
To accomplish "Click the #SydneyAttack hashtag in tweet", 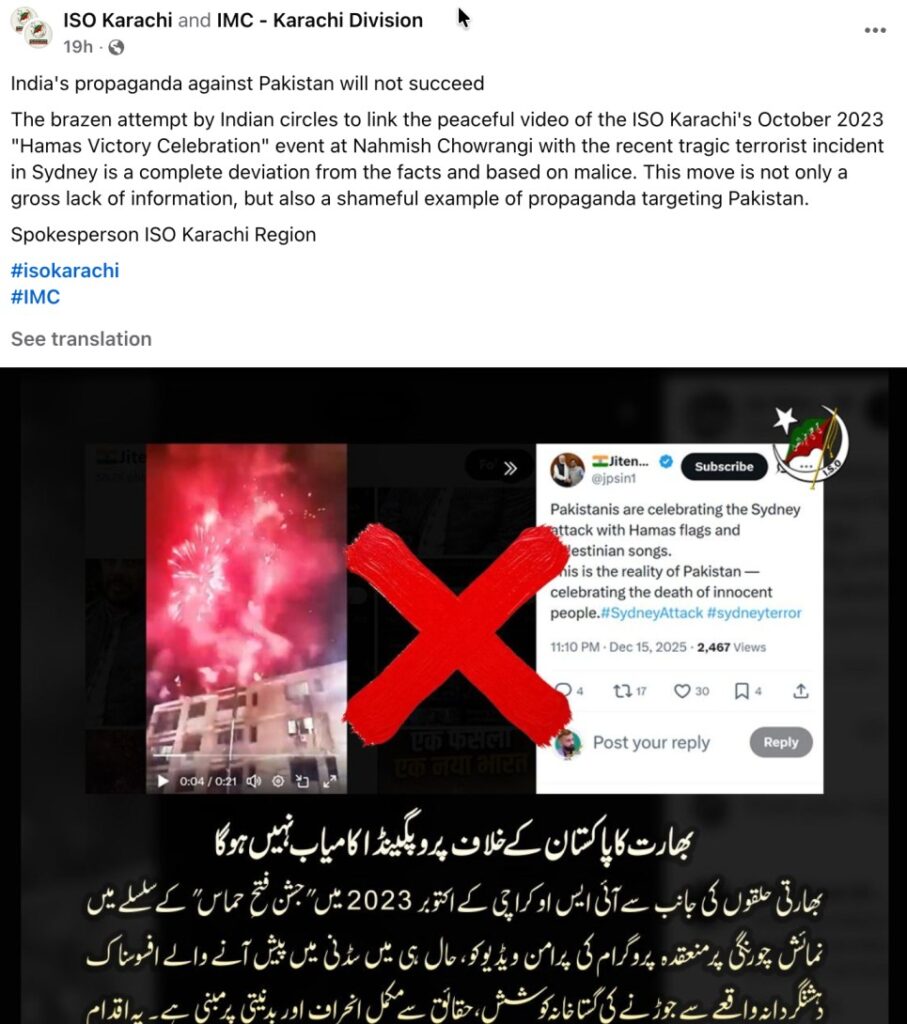I will (652, 613).
